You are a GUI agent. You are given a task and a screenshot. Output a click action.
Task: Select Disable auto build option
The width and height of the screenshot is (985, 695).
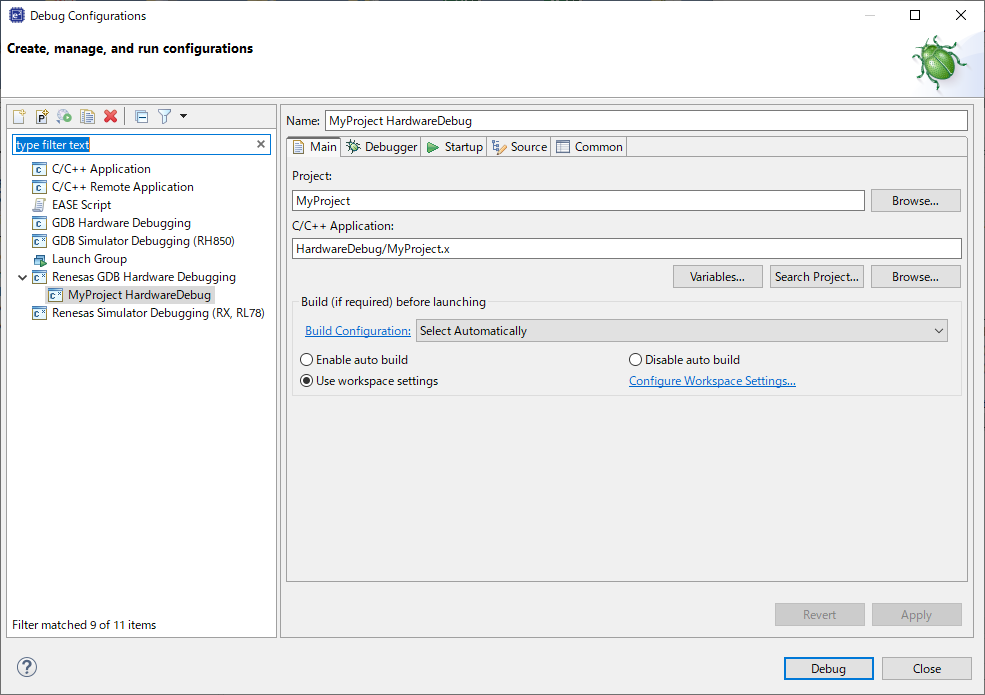tap(685, 360)
